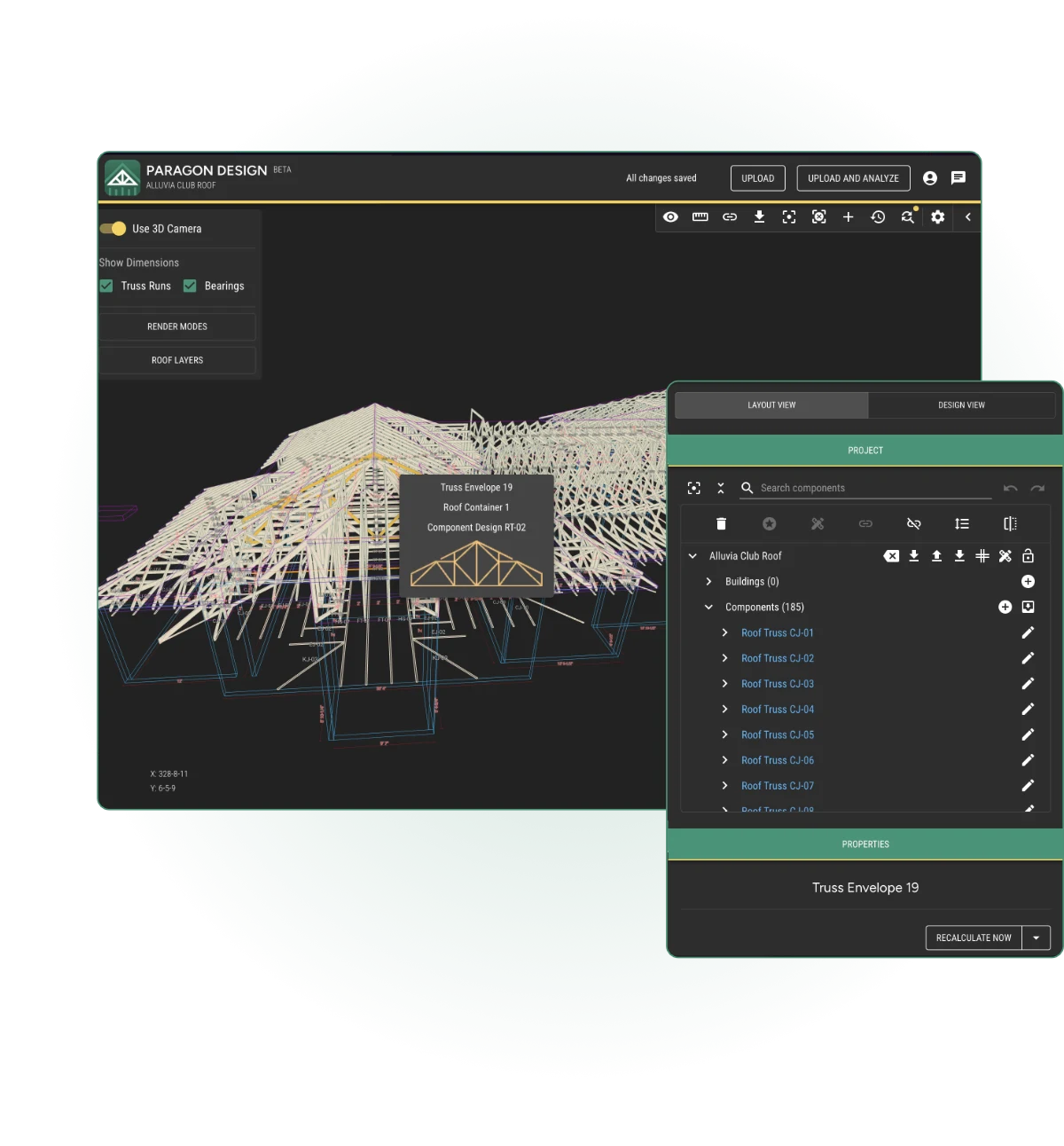Click the Unlink icon in the components panel

pyautogui.click(x=913, y=523)
